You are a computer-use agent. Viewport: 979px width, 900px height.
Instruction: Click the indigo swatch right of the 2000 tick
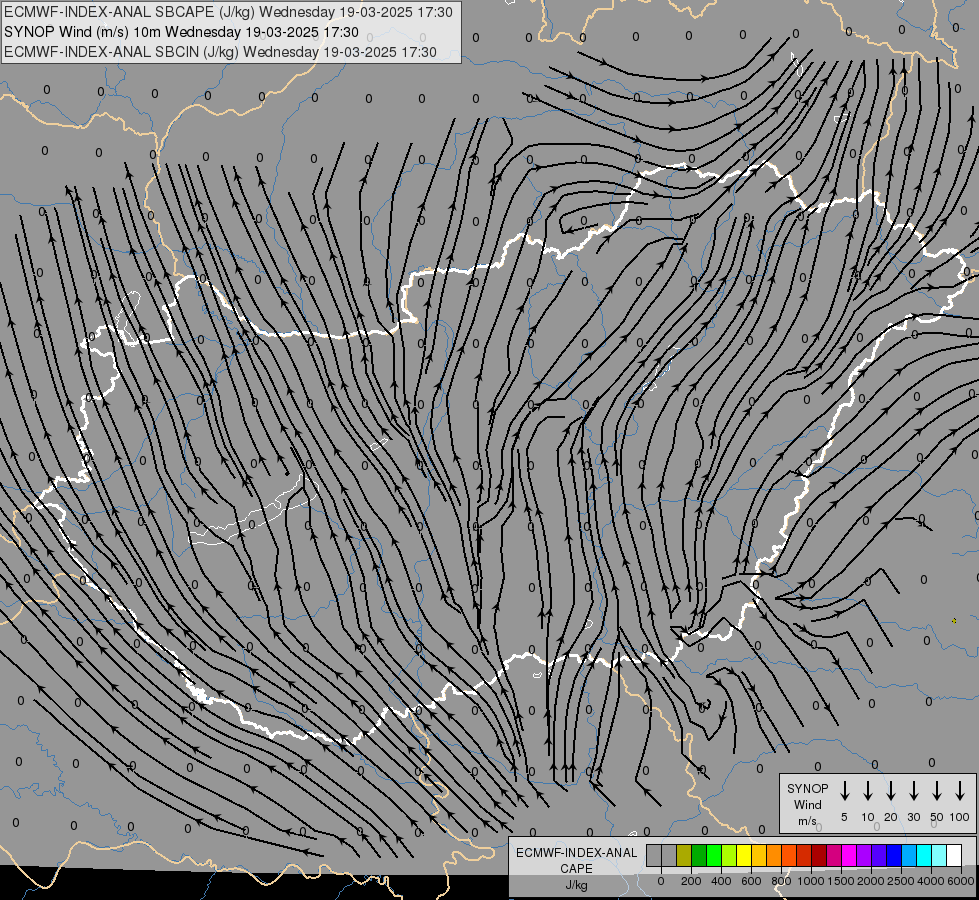[x=878, y=855]
